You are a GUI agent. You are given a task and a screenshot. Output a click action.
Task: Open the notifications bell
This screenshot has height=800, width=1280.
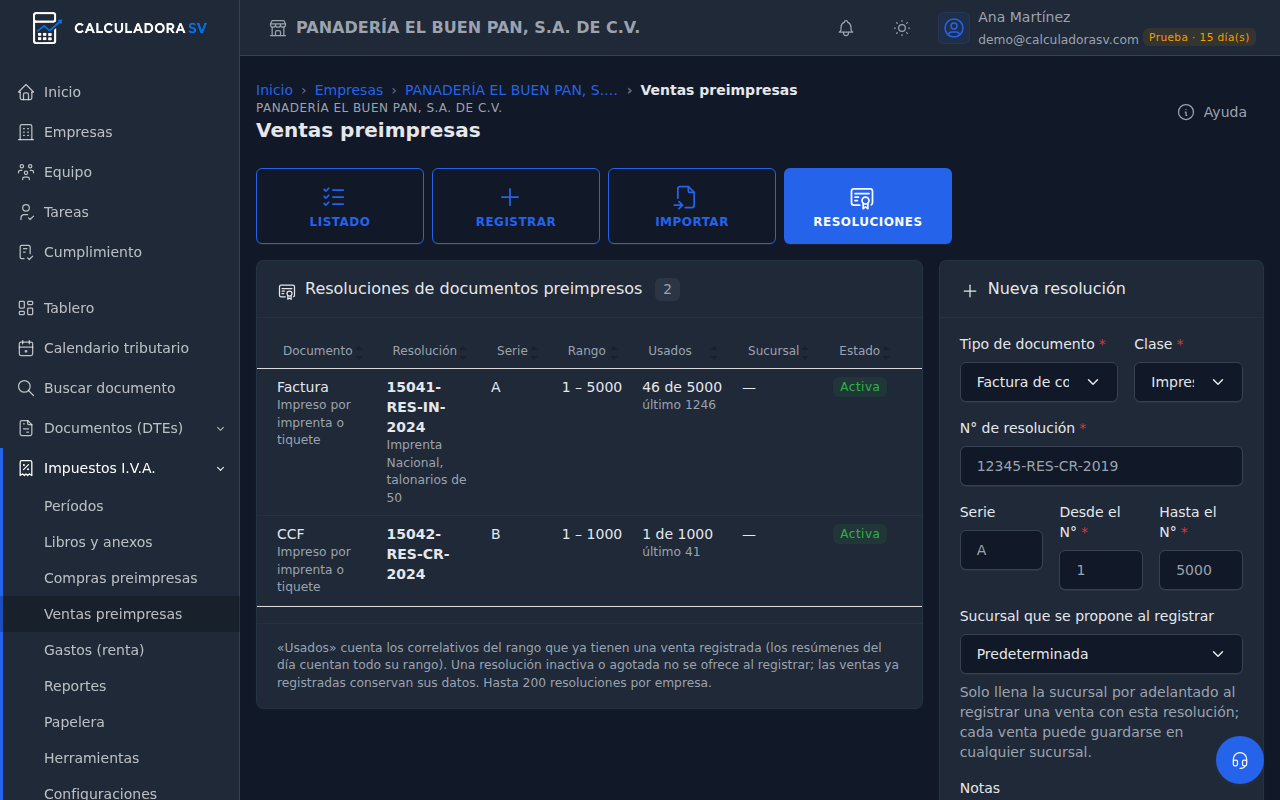[846, 28]
